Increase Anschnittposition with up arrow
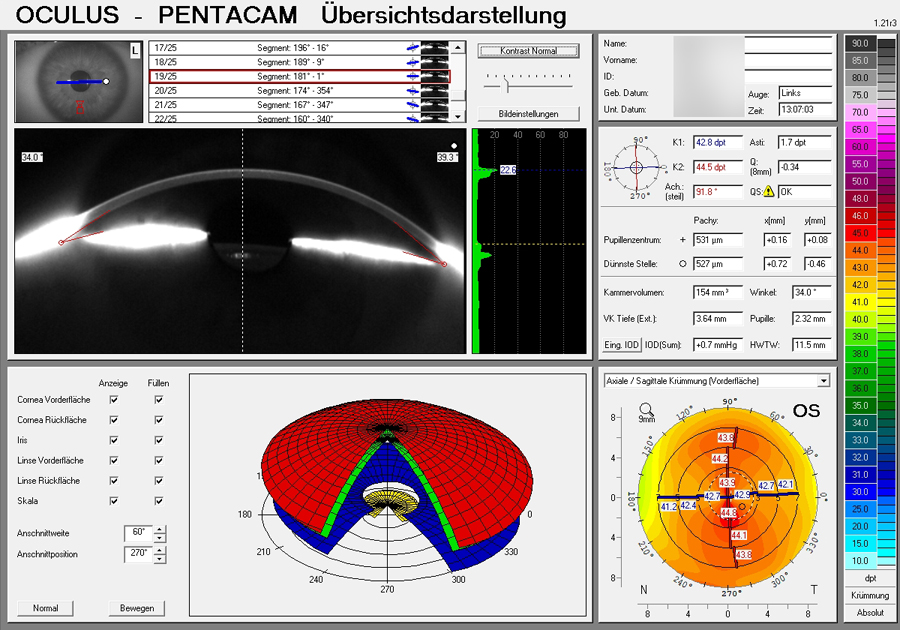900x630 pixels. pyautogui.click(x=160, y=551)
